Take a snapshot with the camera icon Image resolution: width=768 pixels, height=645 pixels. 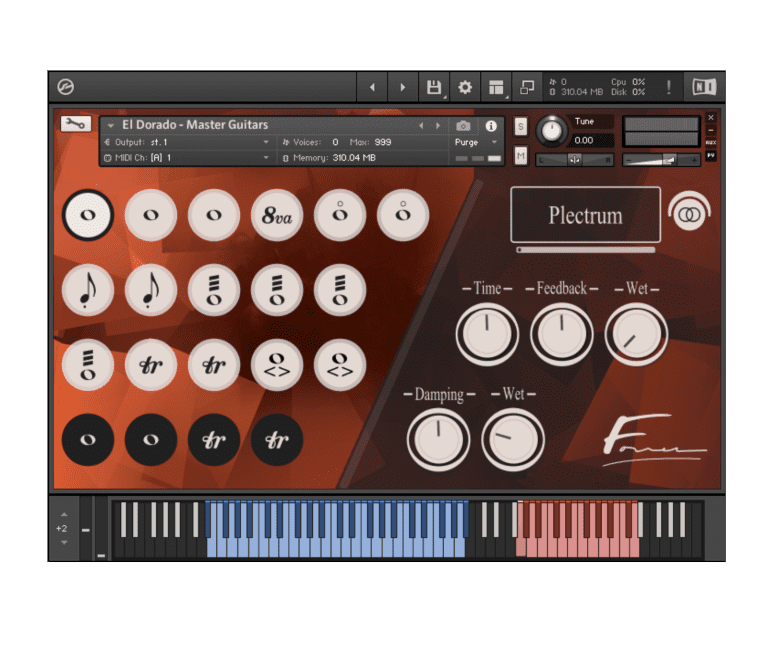(463, 126)
